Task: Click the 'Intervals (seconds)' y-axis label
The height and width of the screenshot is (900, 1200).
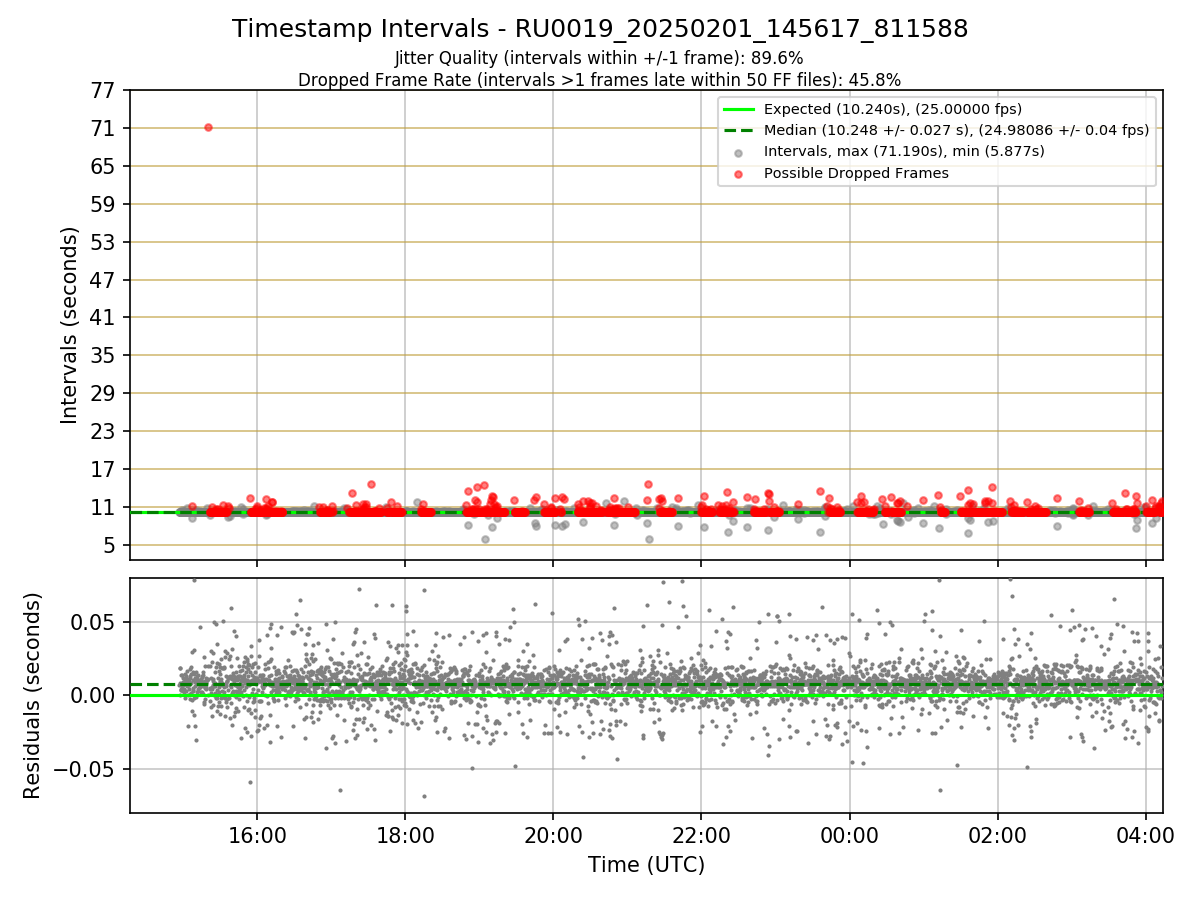Action: [69, 325]
